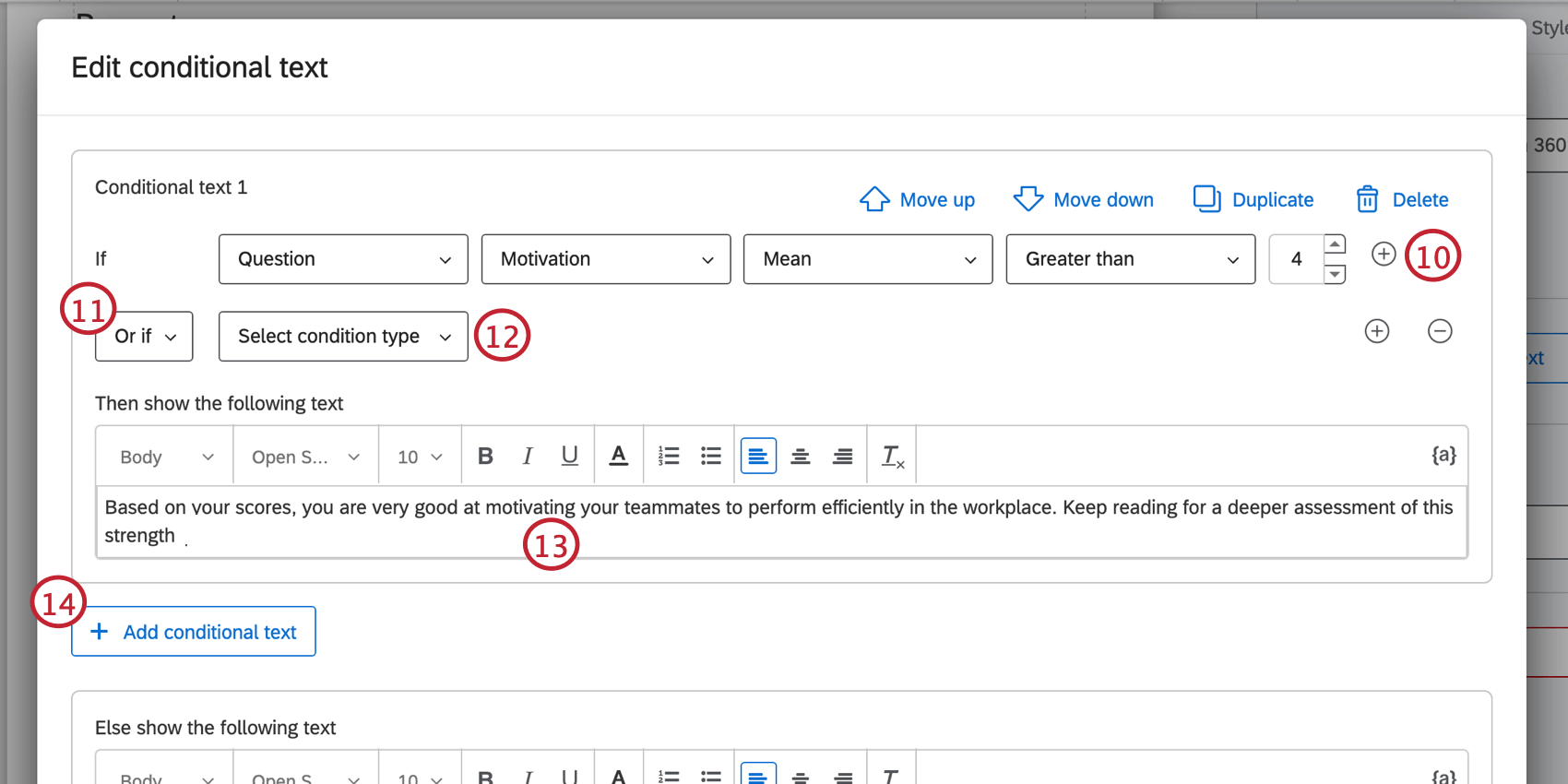Clear text formatting in editor
This screenshot has height=784, width=1568.
pos(892,456)
